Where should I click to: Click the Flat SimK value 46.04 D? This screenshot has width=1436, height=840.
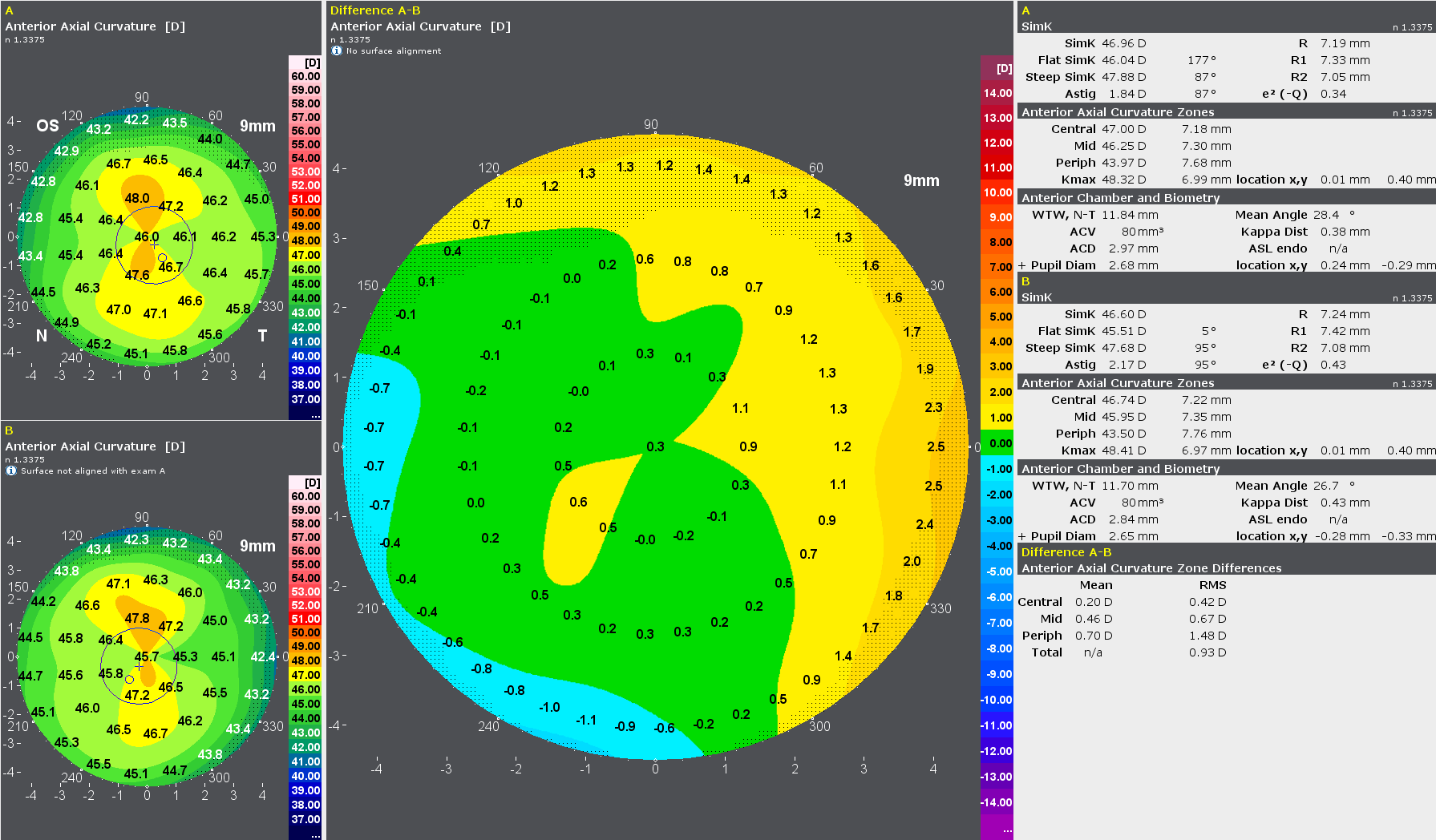point(1123,60)
